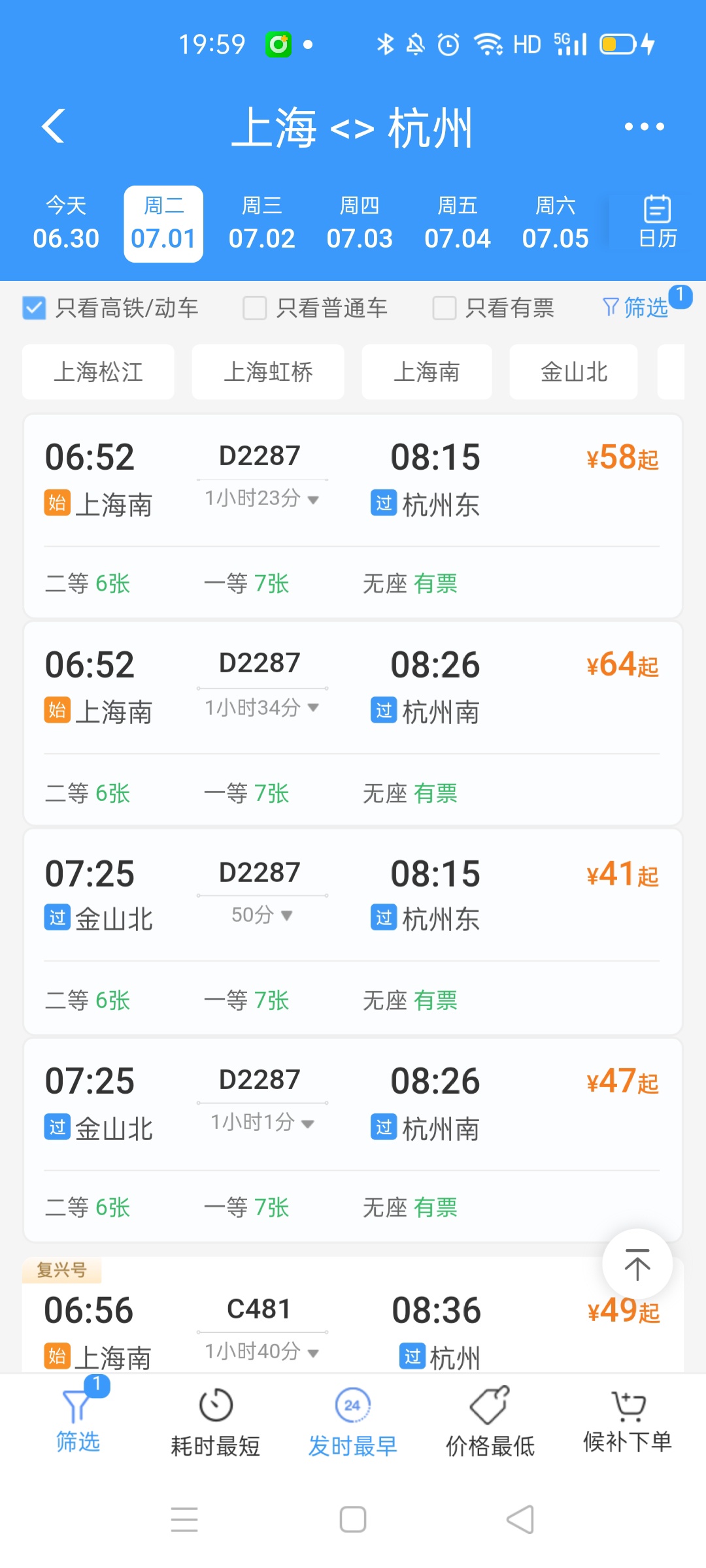Open the three-dot more options menu
The width and height of the screenshot is (706, 1568).
(644, 127)
